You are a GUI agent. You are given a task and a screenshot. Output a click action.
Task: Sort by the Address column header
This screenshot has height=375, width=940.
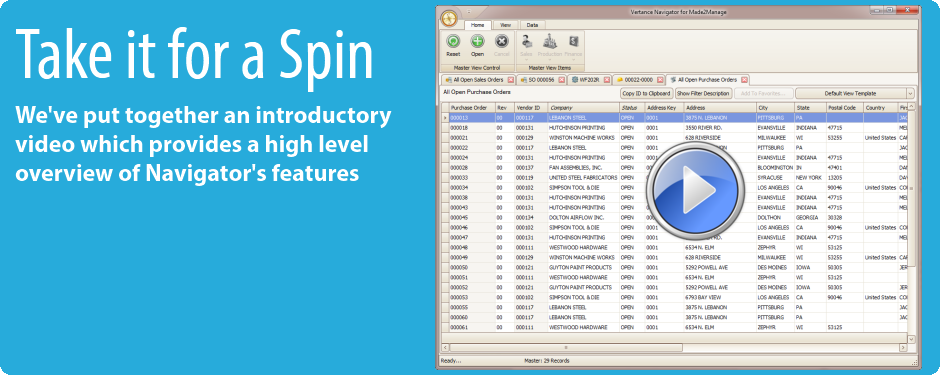pos(720,108)
